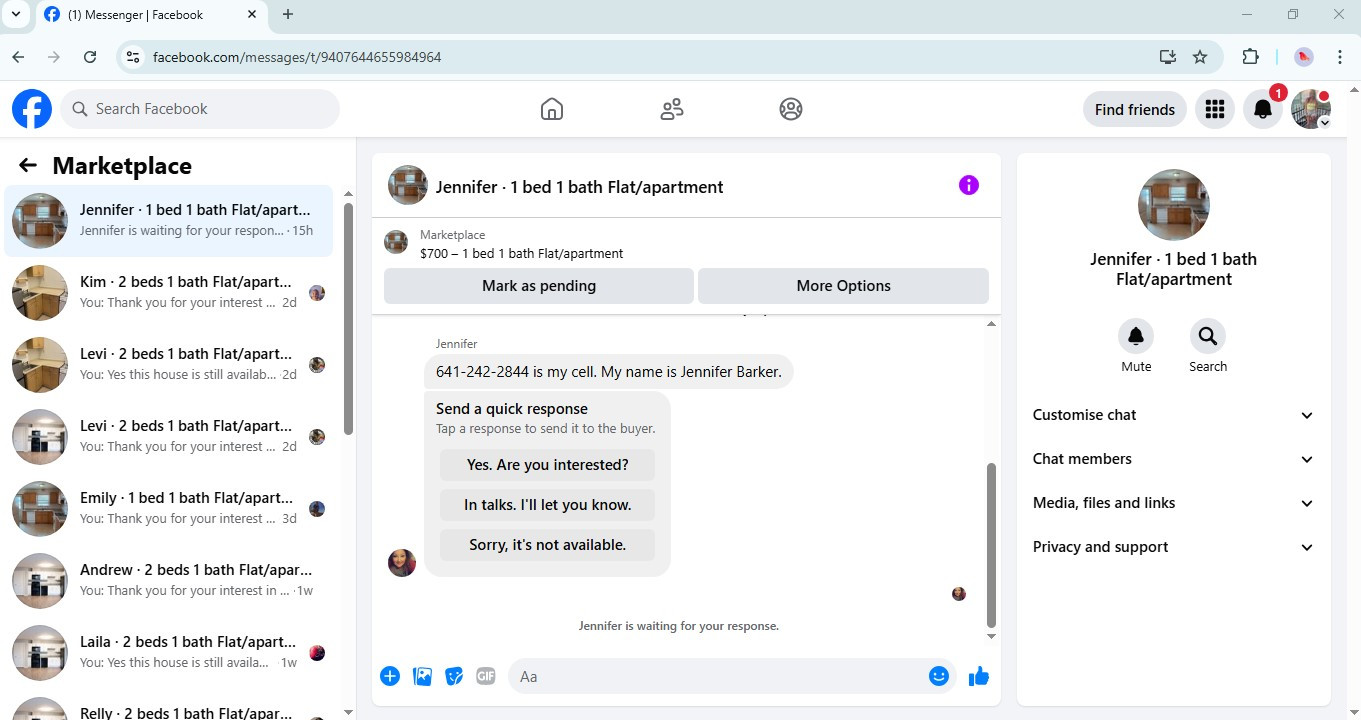The image size is (1361, 720).
Task: Open the Facebook home logo
Action: tap(32, 109)
